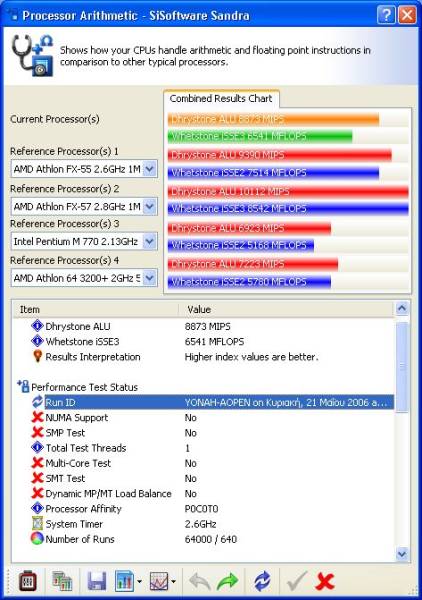Image resolution: width=422 pixels, height=600 pixels.
Task: Click the blue Whetstone iSSE2 5168 MFLOPS bar
Action: pyautogui.click(x=241, y=245)
